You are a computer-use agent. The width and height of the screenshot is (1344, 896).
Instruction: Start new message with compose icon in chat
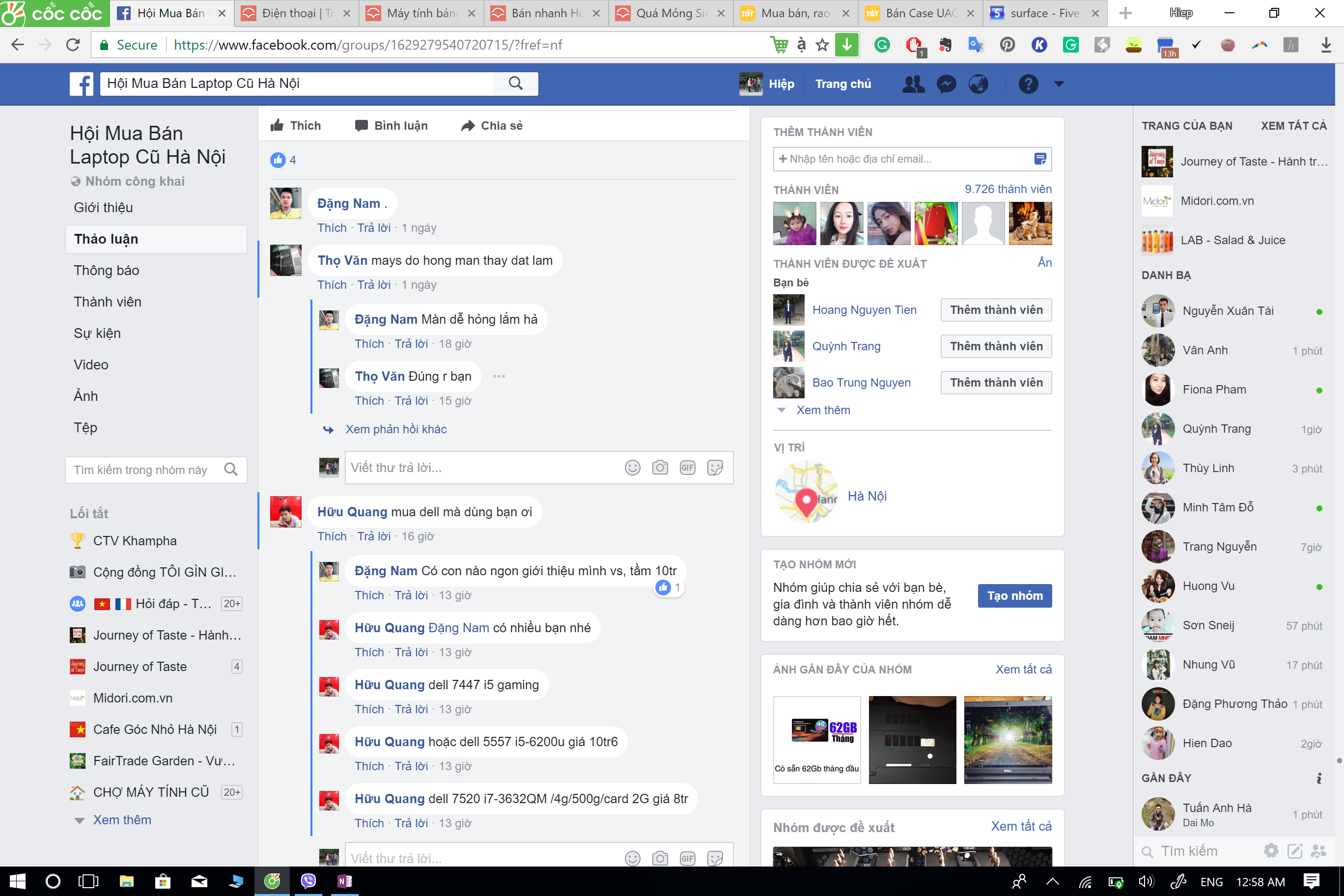coord(1295,851)
